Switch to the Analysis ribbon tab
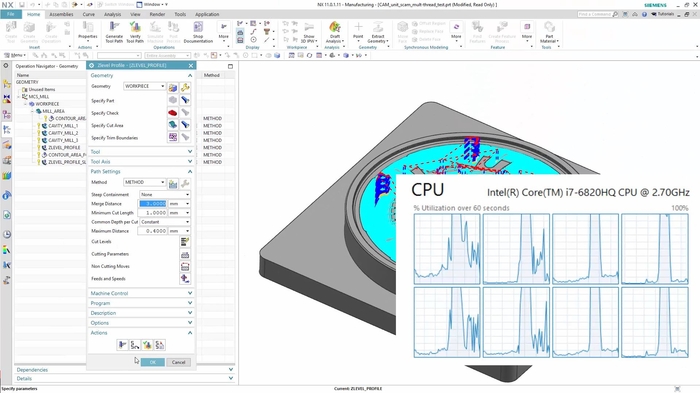The height and width of the screenshot is (393, 700). tap(112, 14)
